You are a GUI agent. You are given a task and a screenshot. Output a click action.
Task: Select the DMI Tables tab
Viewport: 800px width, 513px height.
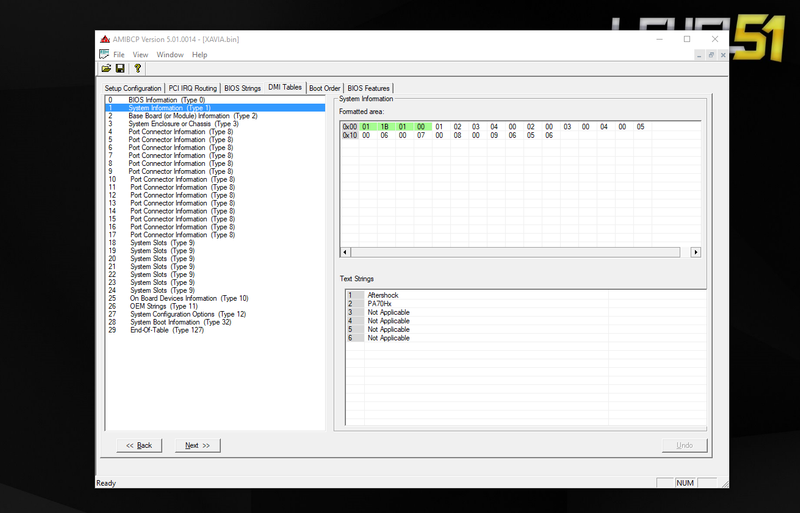[x=285, y=87]
